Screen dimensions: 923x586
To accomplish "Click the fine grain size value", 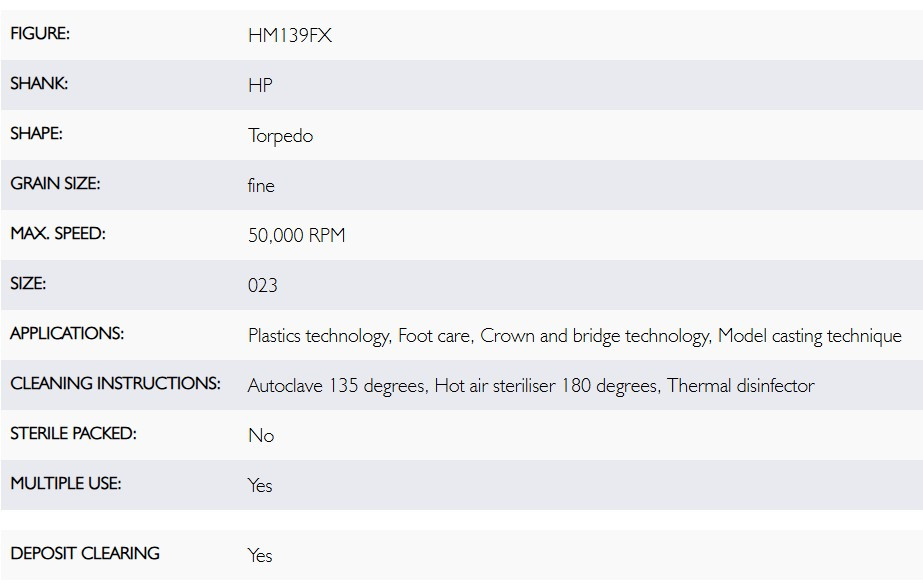I will click(x=261, y=185).
